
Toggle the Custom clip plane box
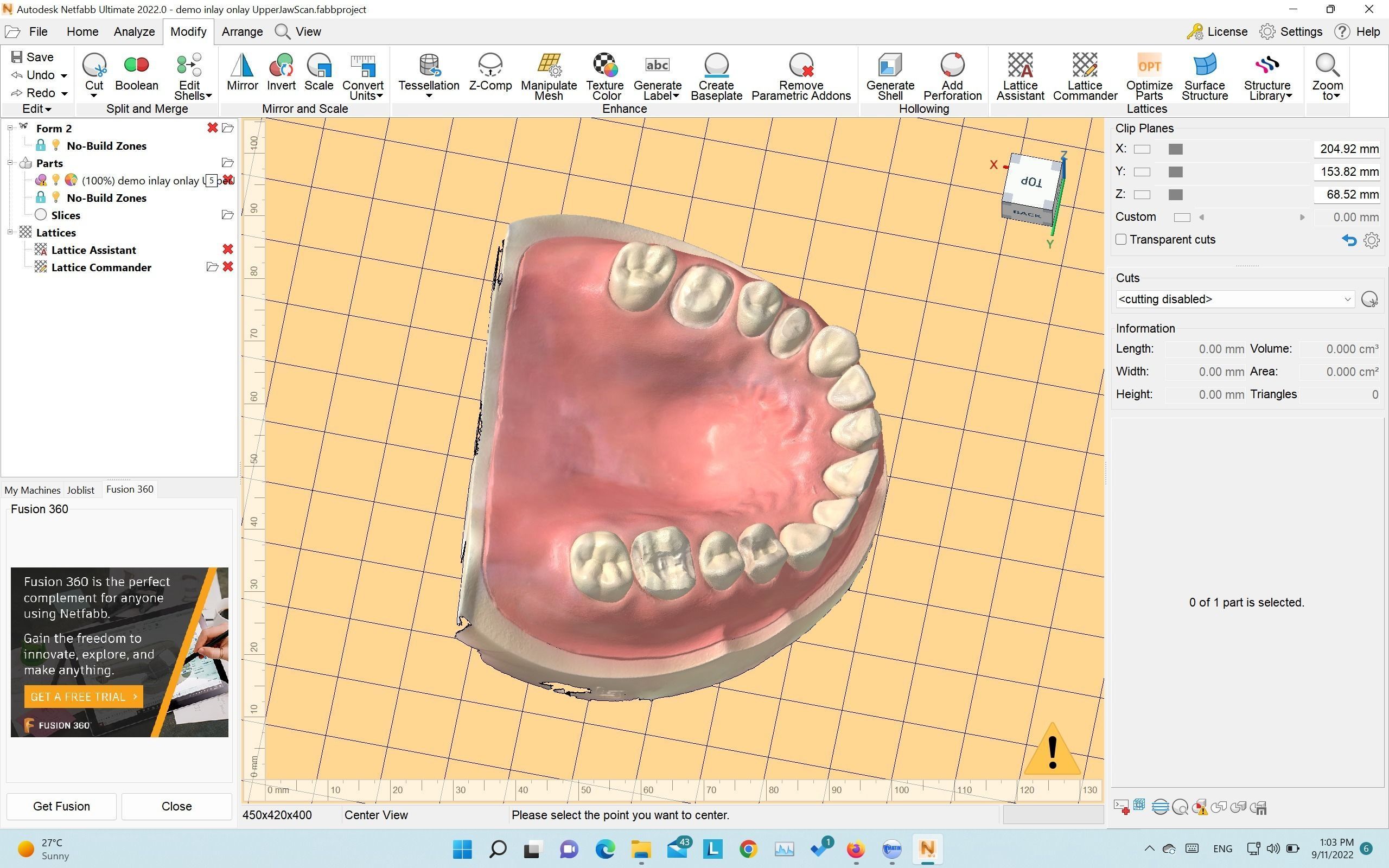click(1182, 217)
